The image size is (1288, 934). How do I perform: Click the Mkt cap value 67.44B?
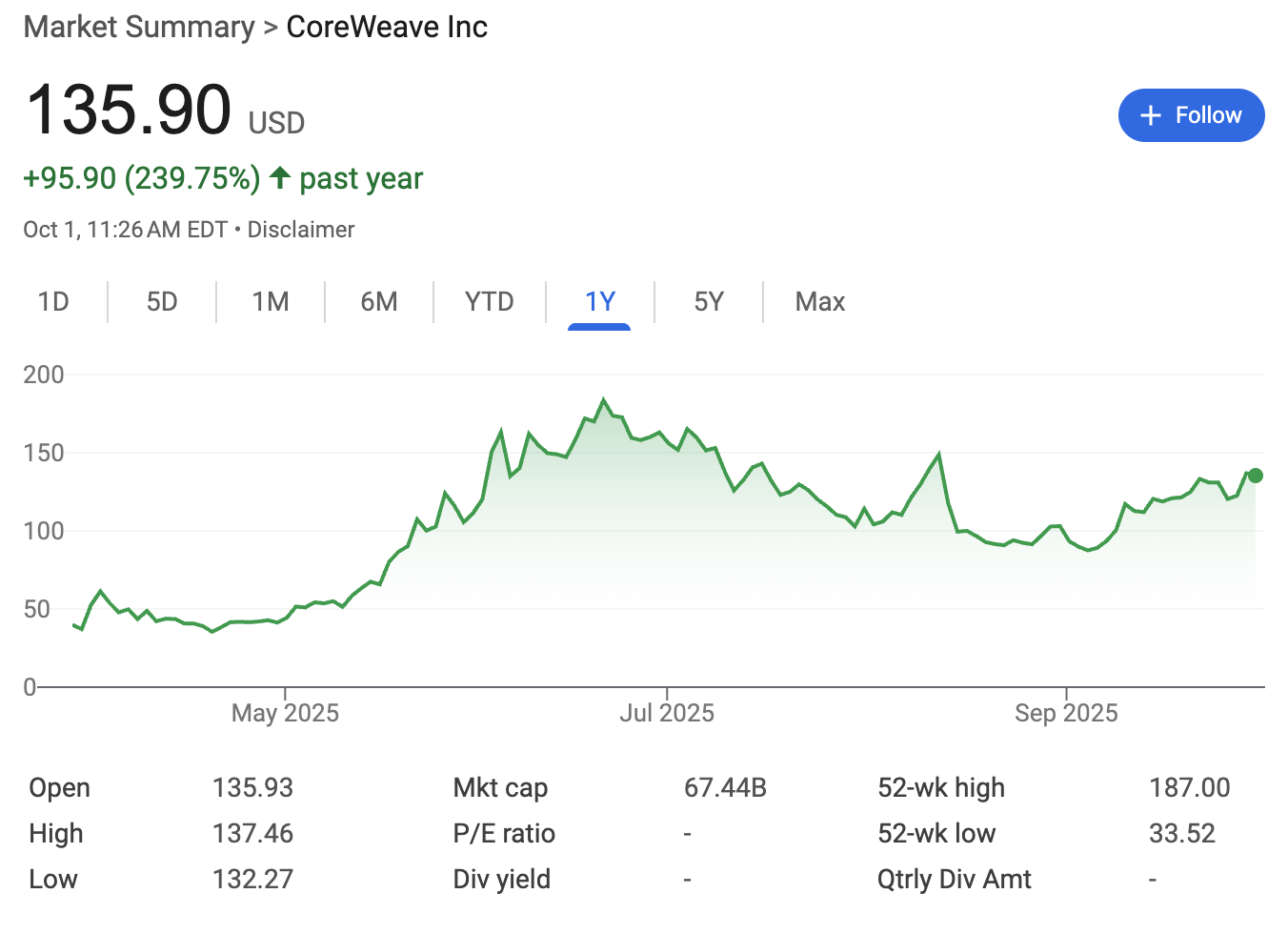pyautogui.click(x=725, y=787)
